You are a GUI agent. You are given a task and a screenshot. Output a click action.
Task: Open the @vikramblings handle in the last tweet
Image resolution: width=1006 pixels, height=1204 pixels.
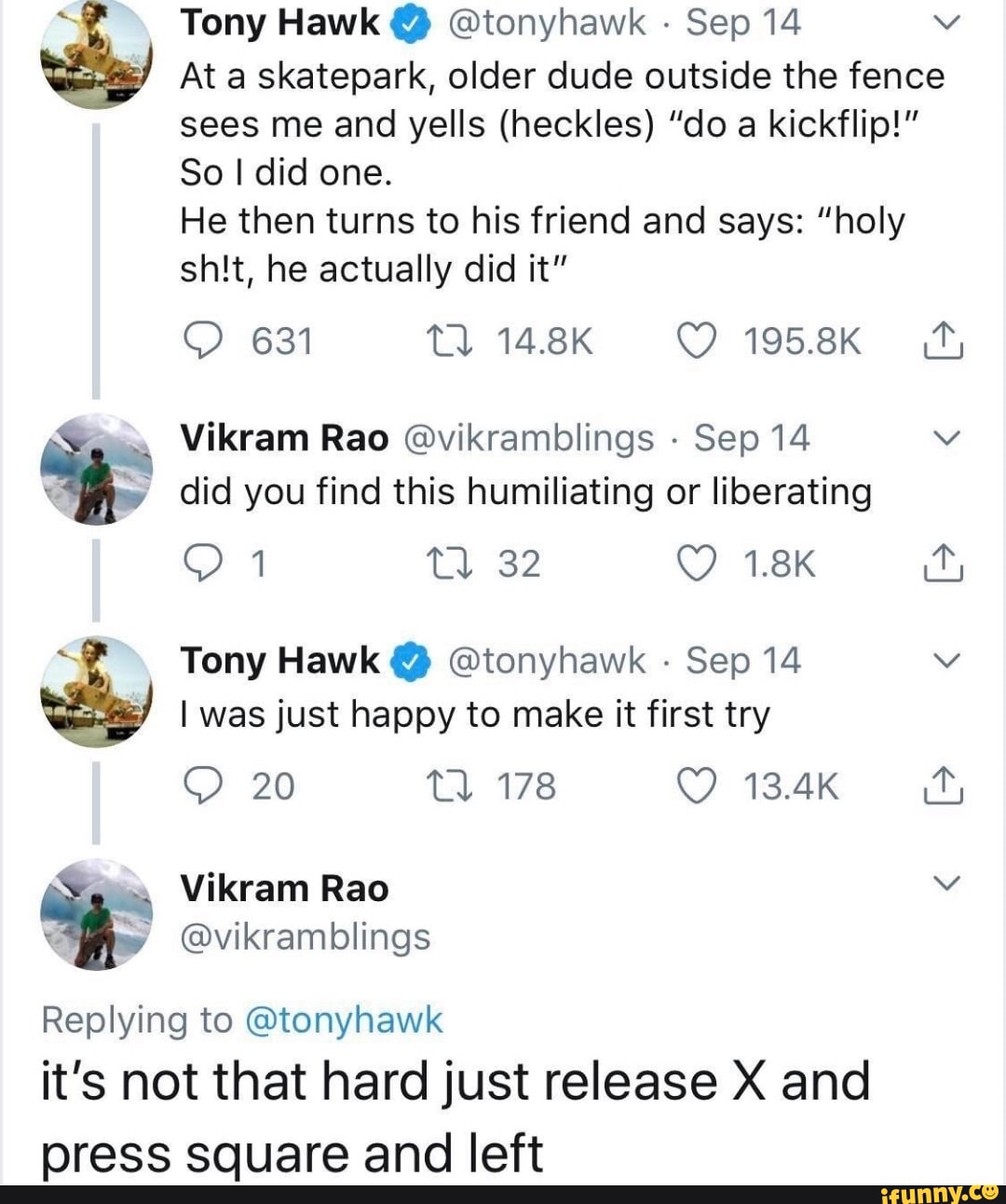pos(305,937)
